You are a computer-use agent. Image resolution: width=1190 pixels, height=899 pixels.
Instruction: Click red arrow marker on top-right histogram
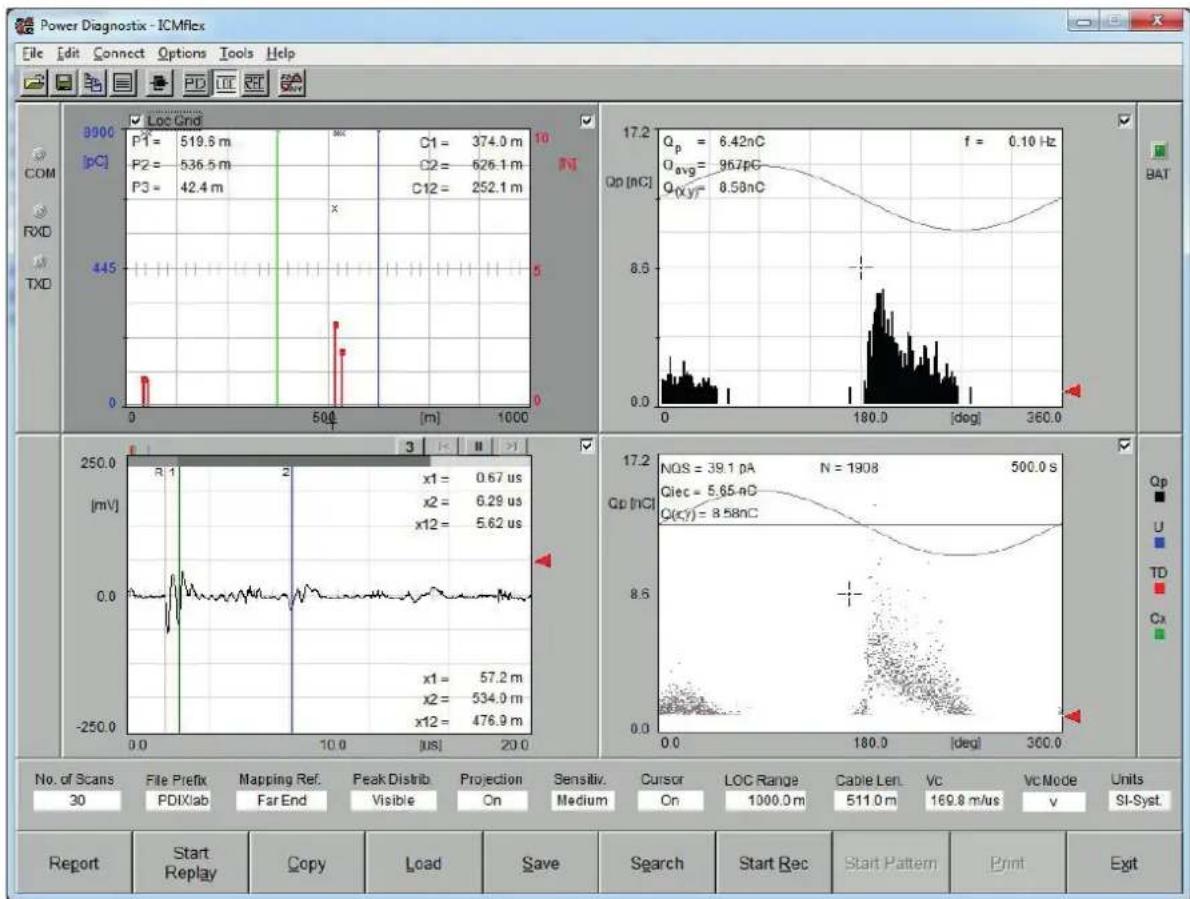coord(1072,391)
